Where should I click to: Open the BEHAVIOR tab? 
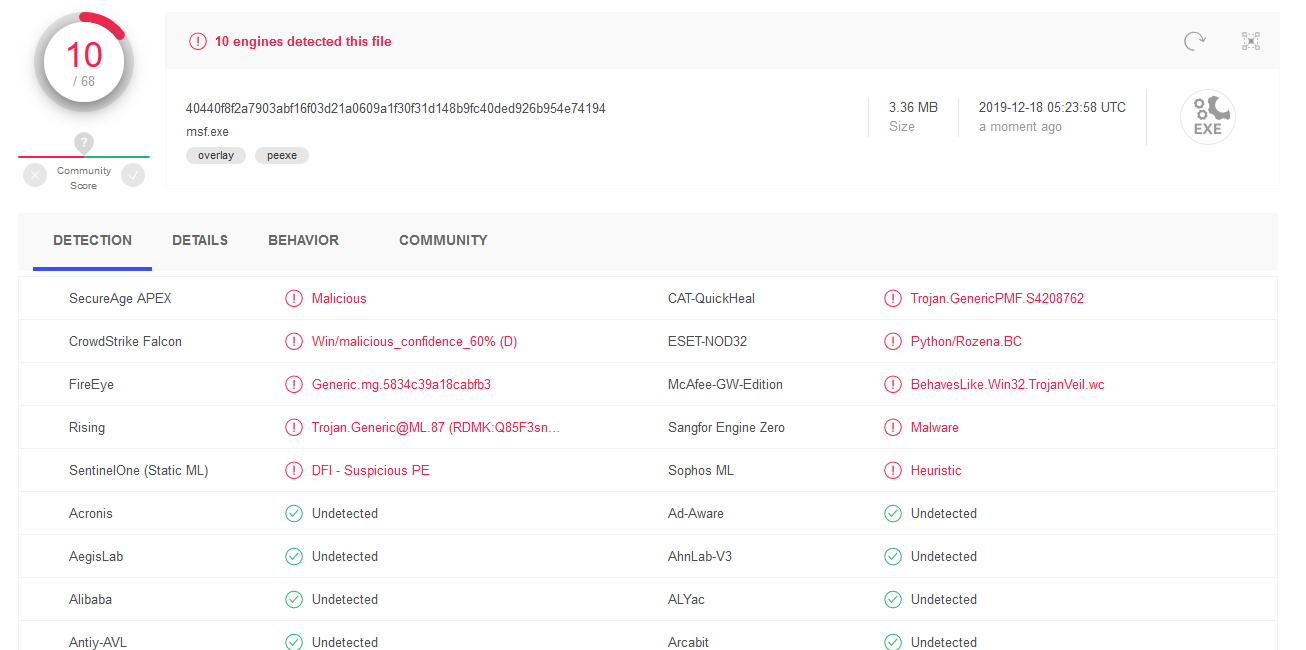(303, 240)
